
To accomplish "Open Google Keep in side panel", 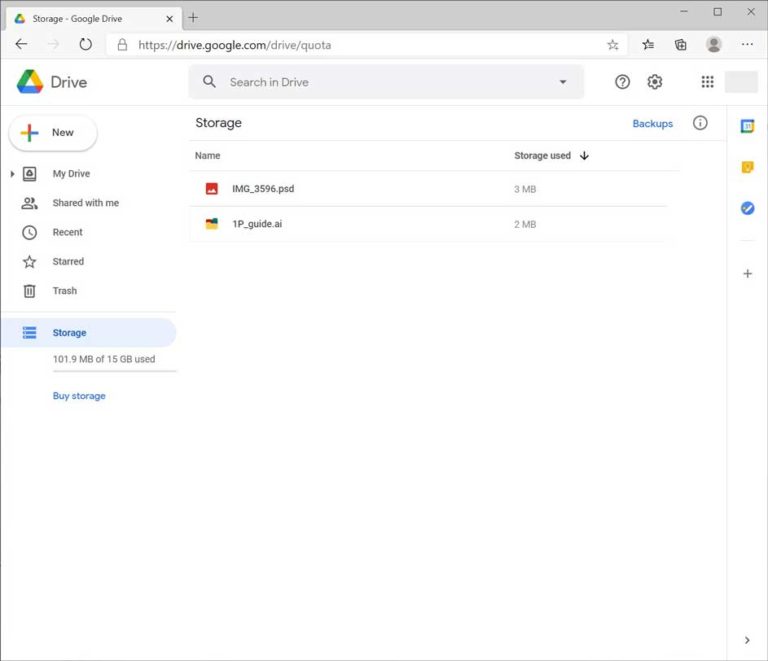I will point(747,167).
